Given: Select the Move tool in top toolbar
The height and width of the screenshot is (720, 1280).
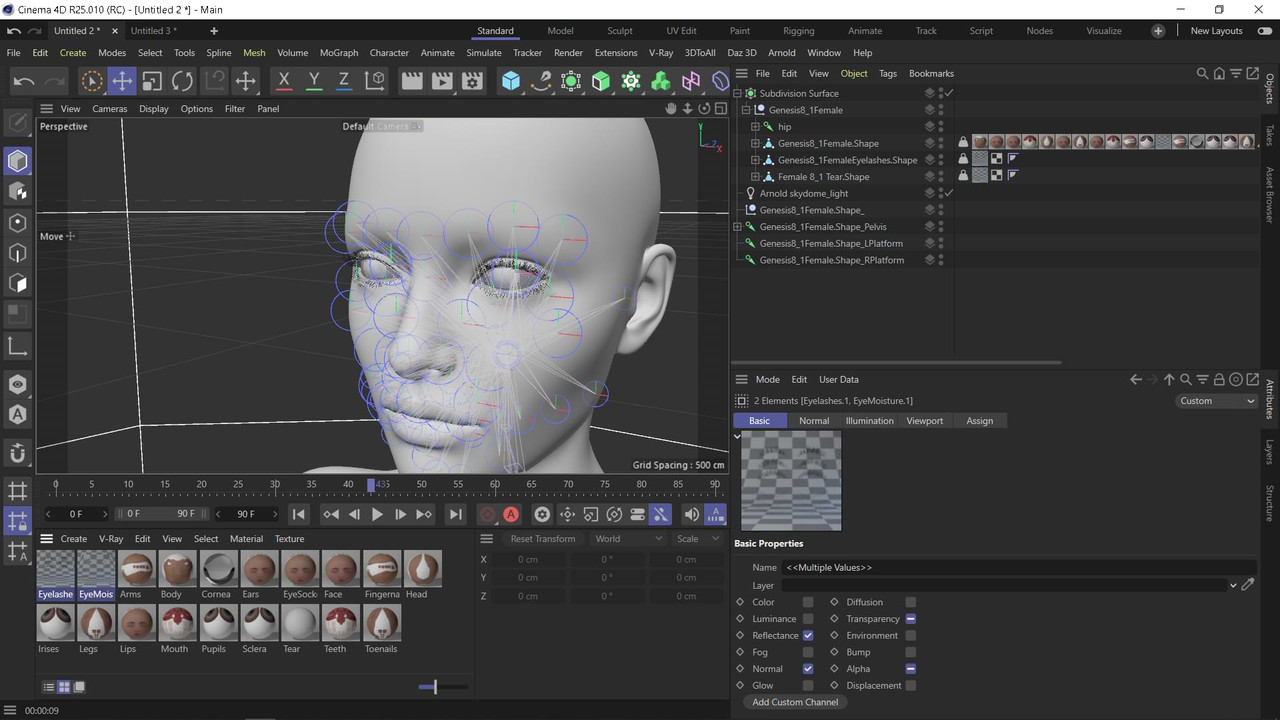Looking at the screenshot, I should [x=121, y=81].
